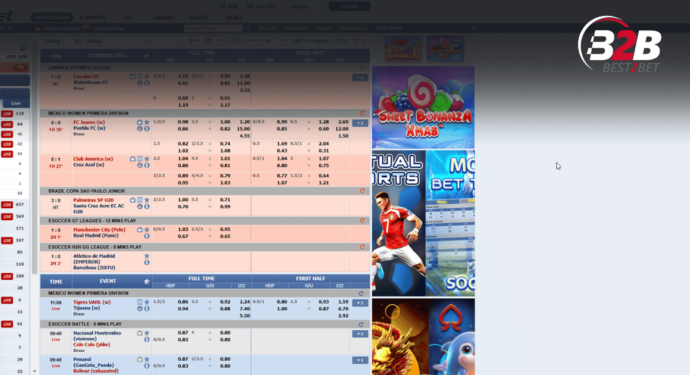Open Personal Msg
The image size is (690, 375).
[x=109, y=28]
